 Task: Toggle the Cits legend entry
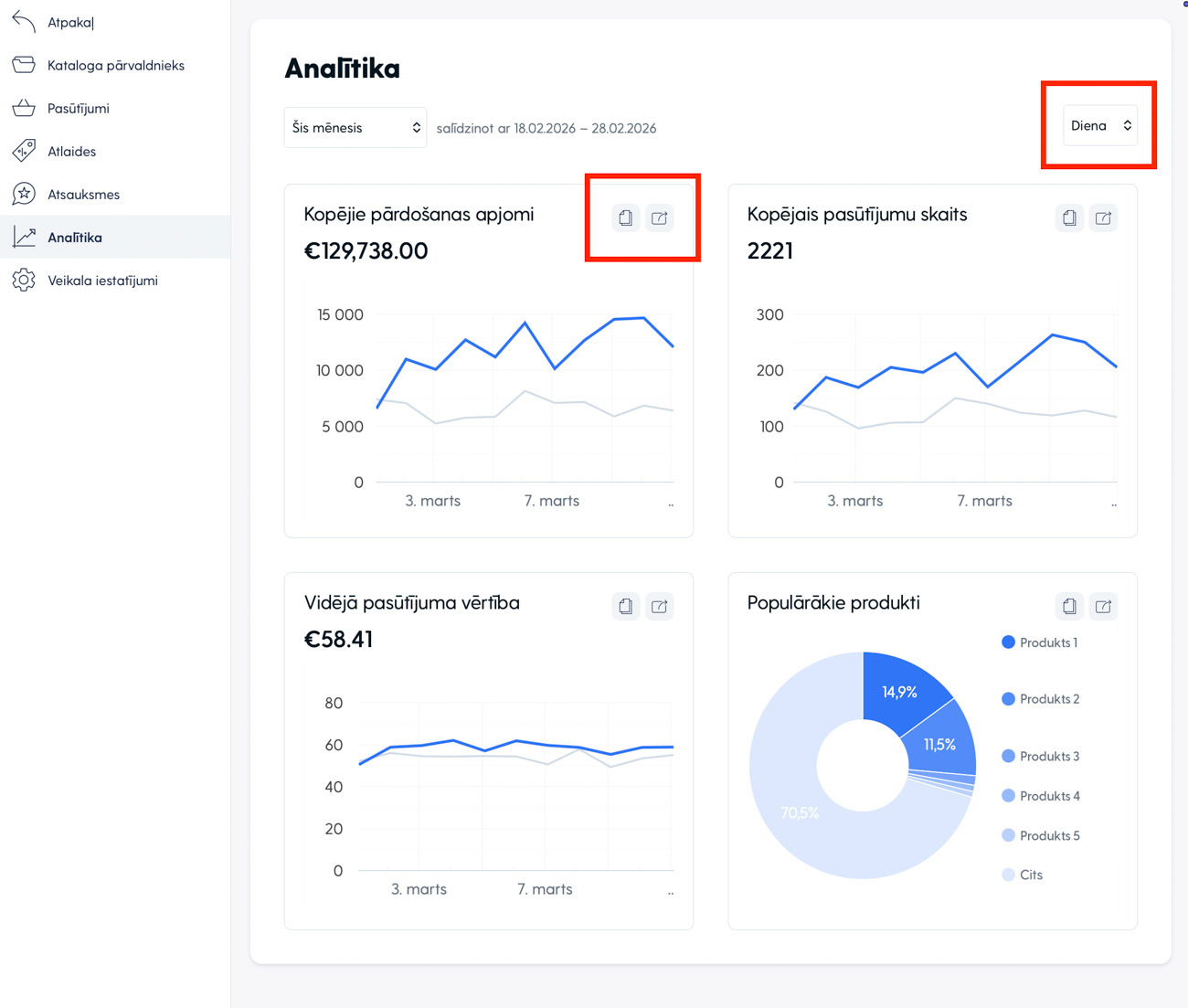click(1023, 875)
